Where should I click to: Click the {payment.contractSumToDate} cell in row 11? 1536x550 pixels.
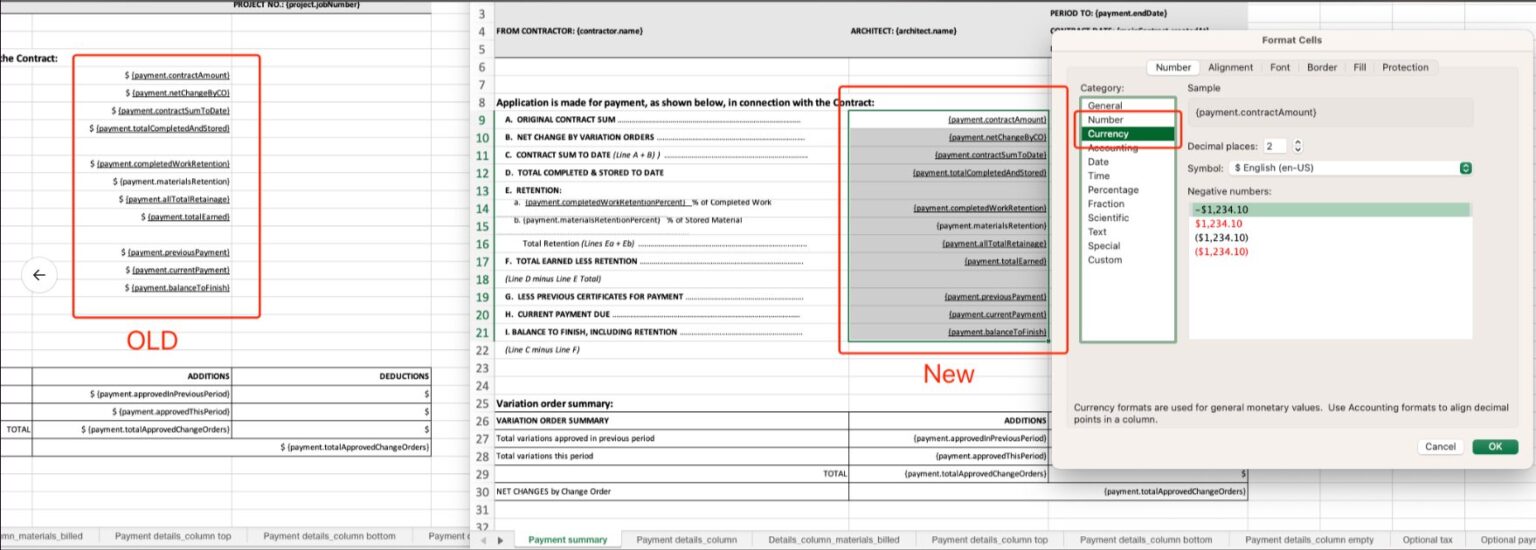click(948, 155)
